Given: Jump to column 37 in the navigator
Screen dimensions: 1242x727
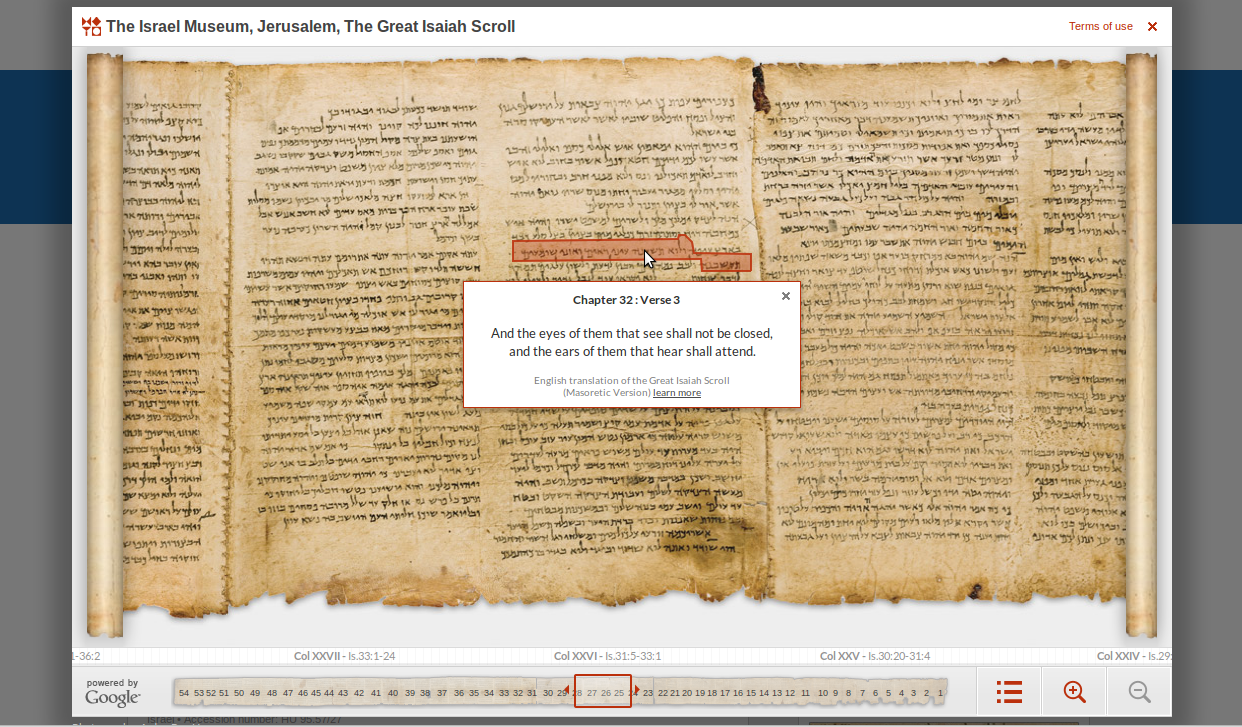Looking at the screenshot, I should 442,693.
